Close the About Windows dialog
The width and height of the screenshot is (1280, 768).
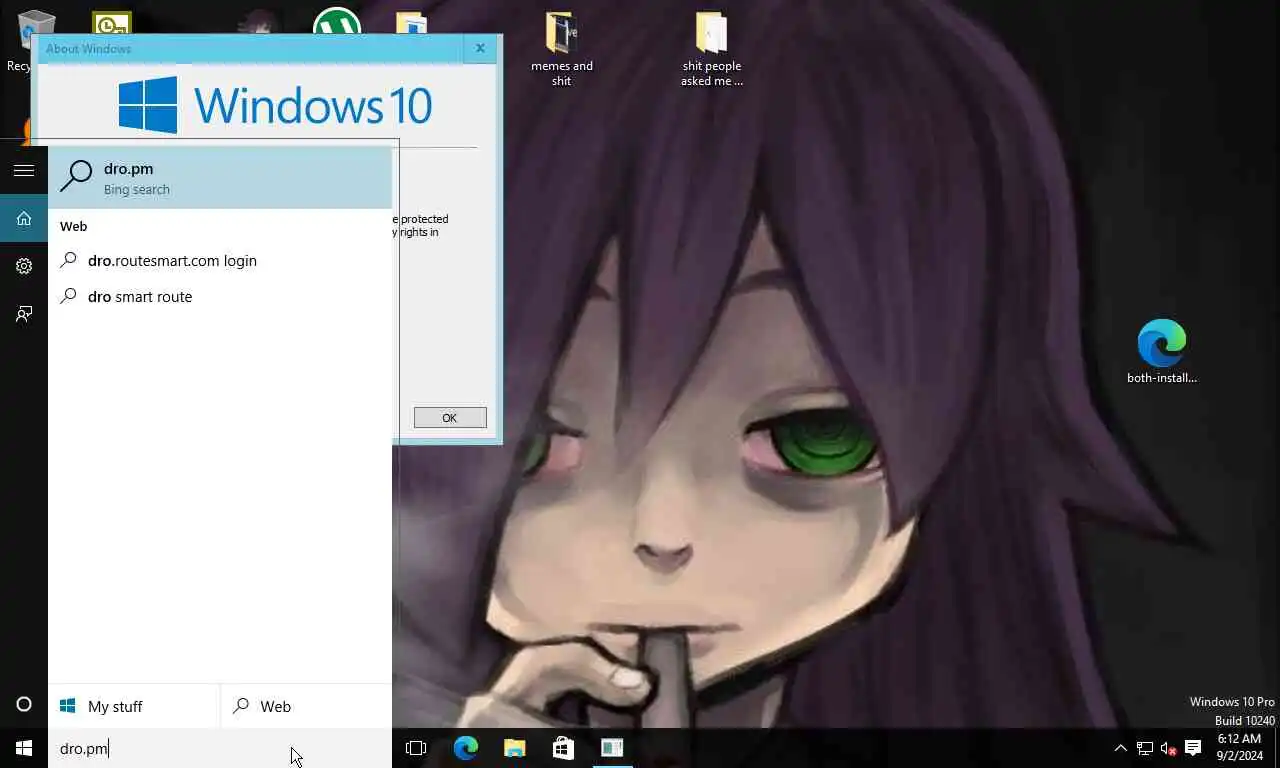(x=480, y=48)
